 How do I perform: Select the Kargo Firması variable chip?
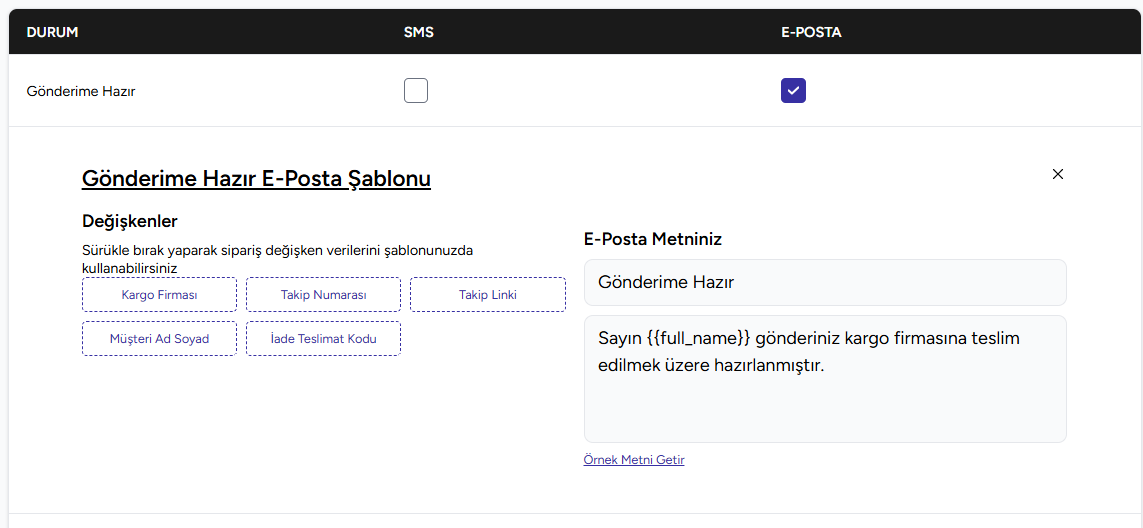click(x=159, y=295)
